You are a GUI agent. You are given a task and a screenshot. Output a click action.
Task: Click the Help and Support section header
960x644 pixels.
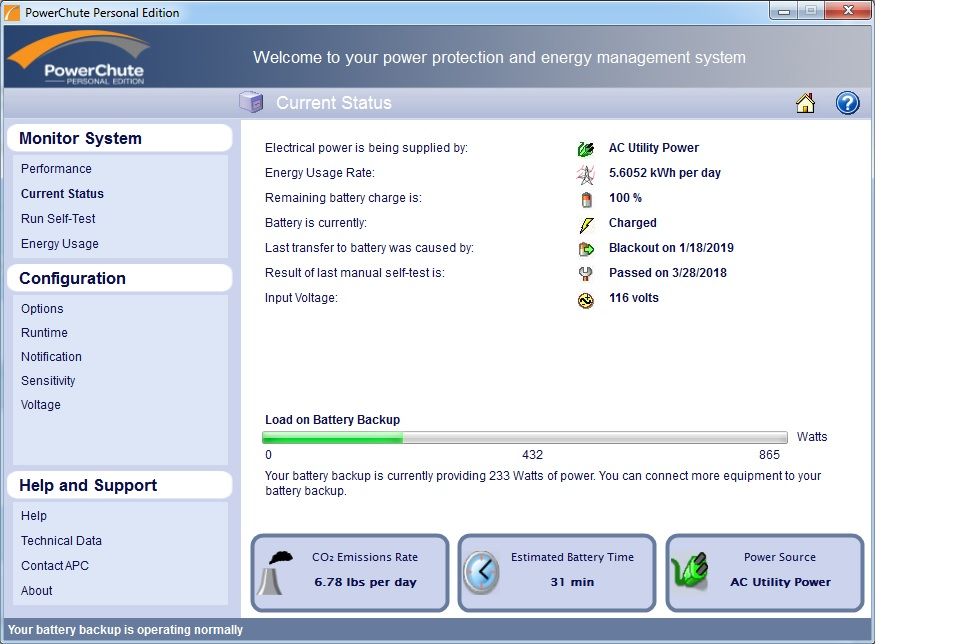tap(119, 485)
